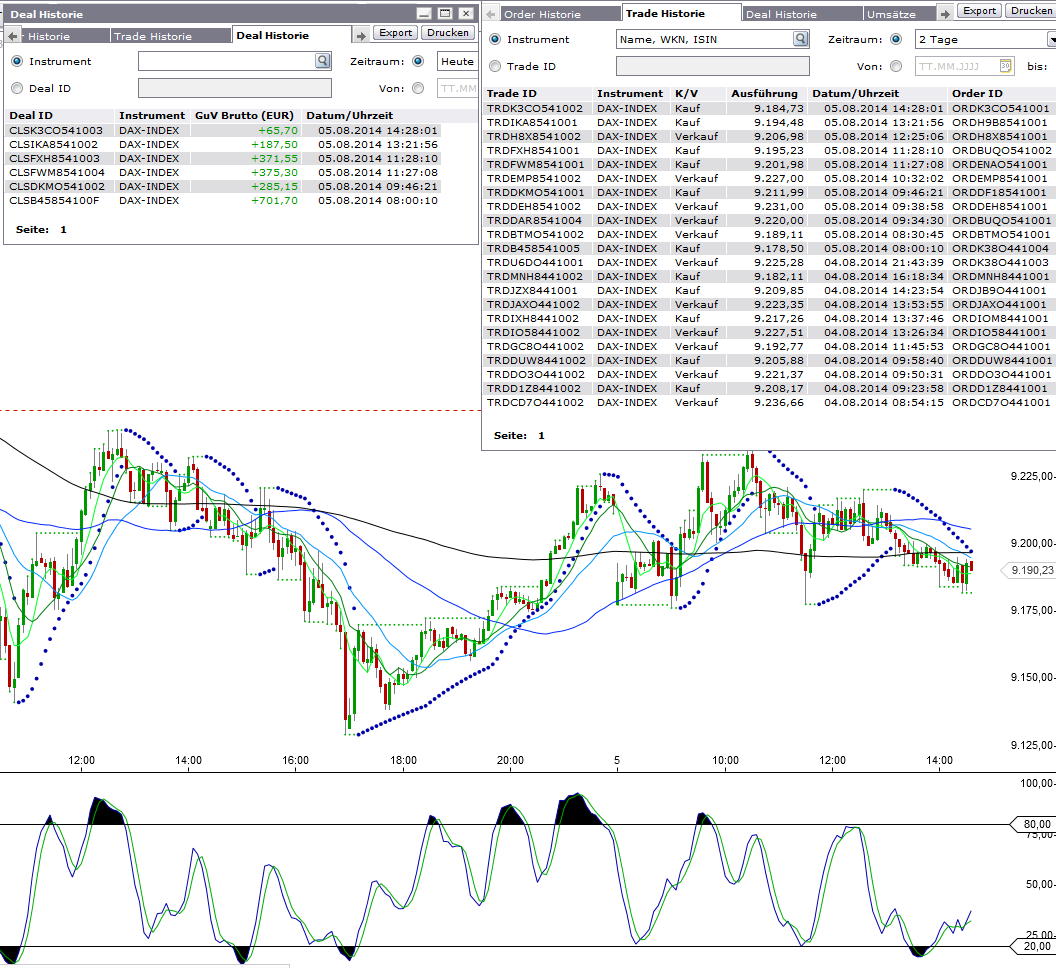
Task: Select trade row TRDEMP8541002
Action: 770,178
